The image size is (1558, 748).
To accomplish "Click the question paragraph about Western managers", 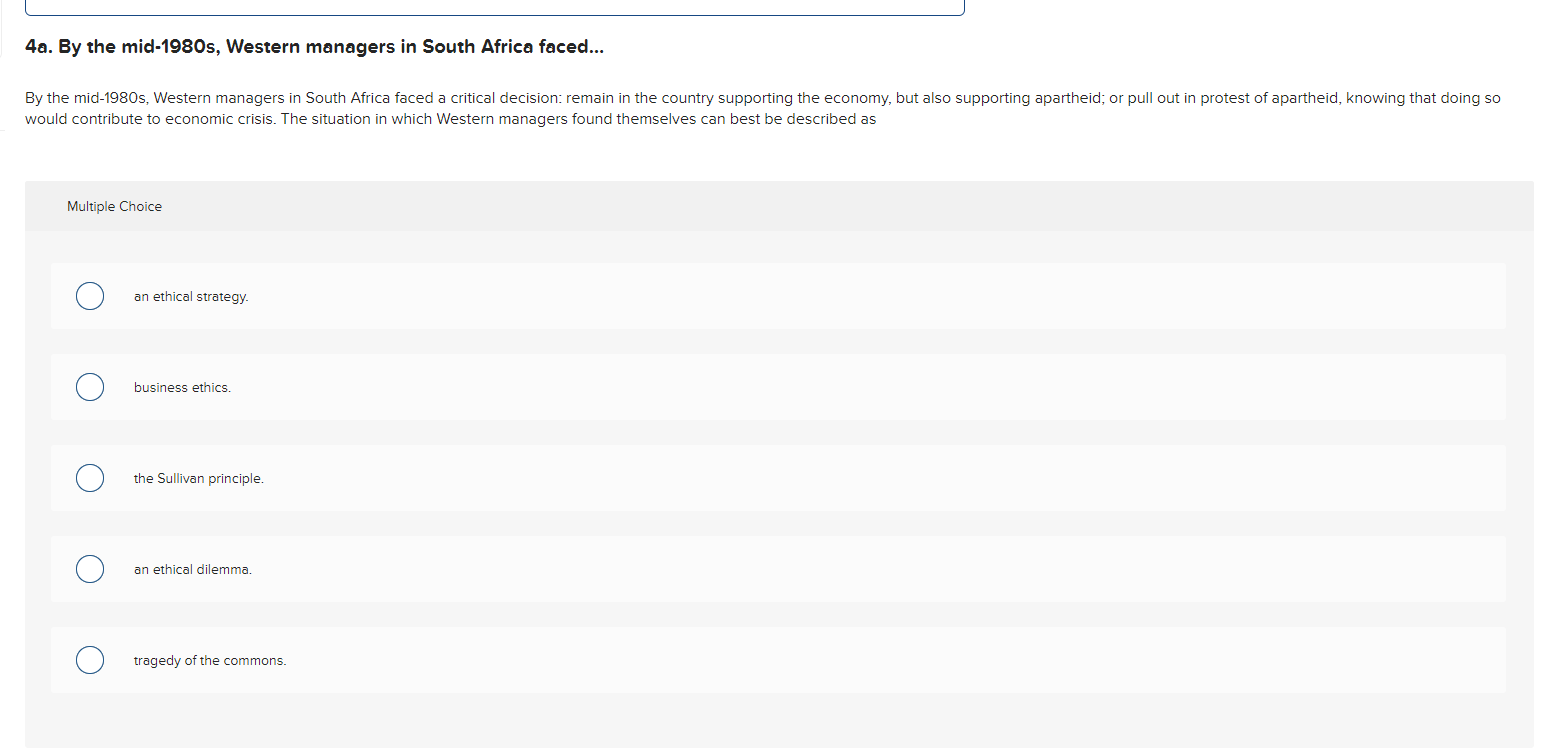I will pyautogui.click(x=763, y=108).
